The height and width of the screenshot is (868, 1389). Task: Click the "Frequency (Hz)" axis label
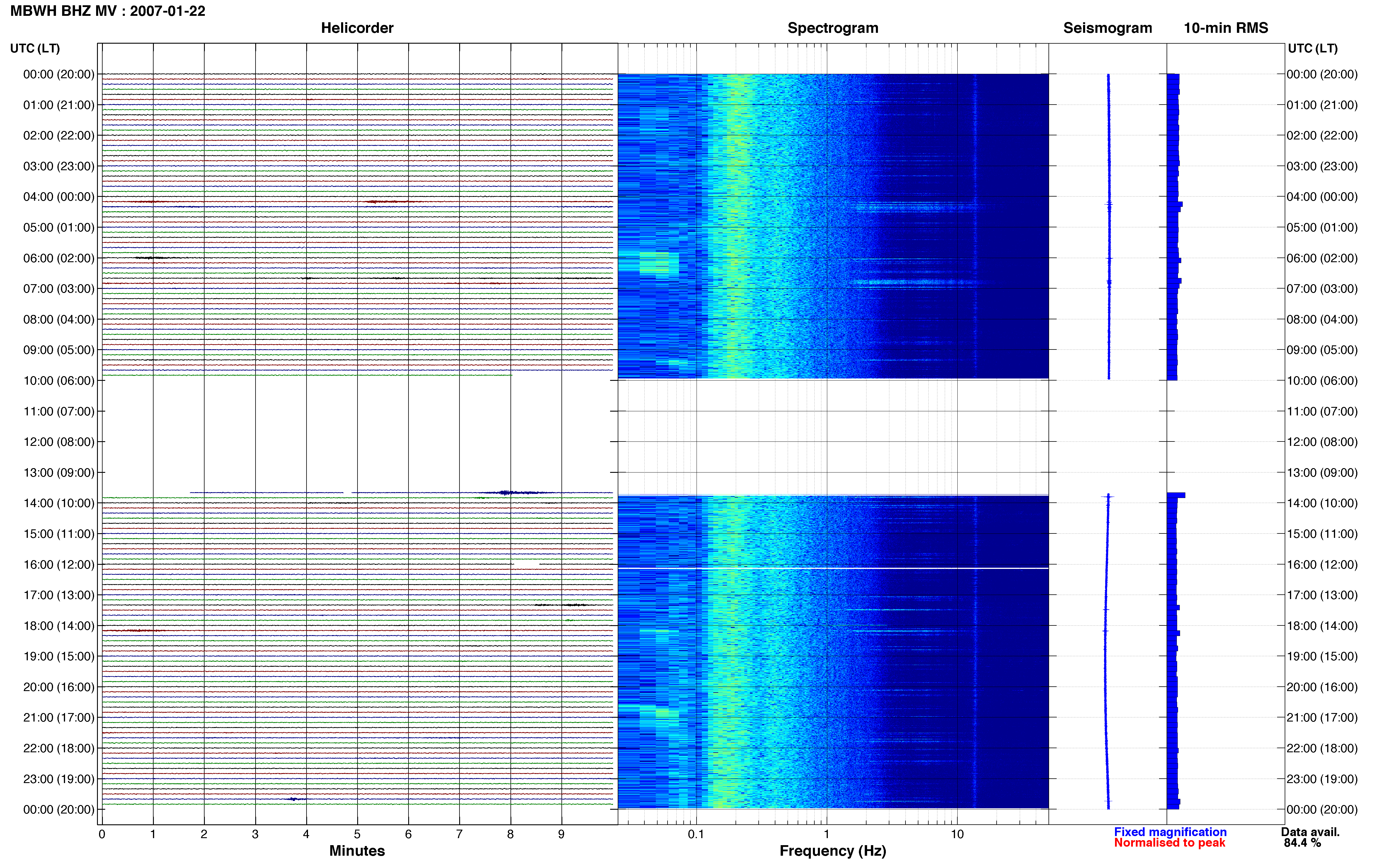833,851
